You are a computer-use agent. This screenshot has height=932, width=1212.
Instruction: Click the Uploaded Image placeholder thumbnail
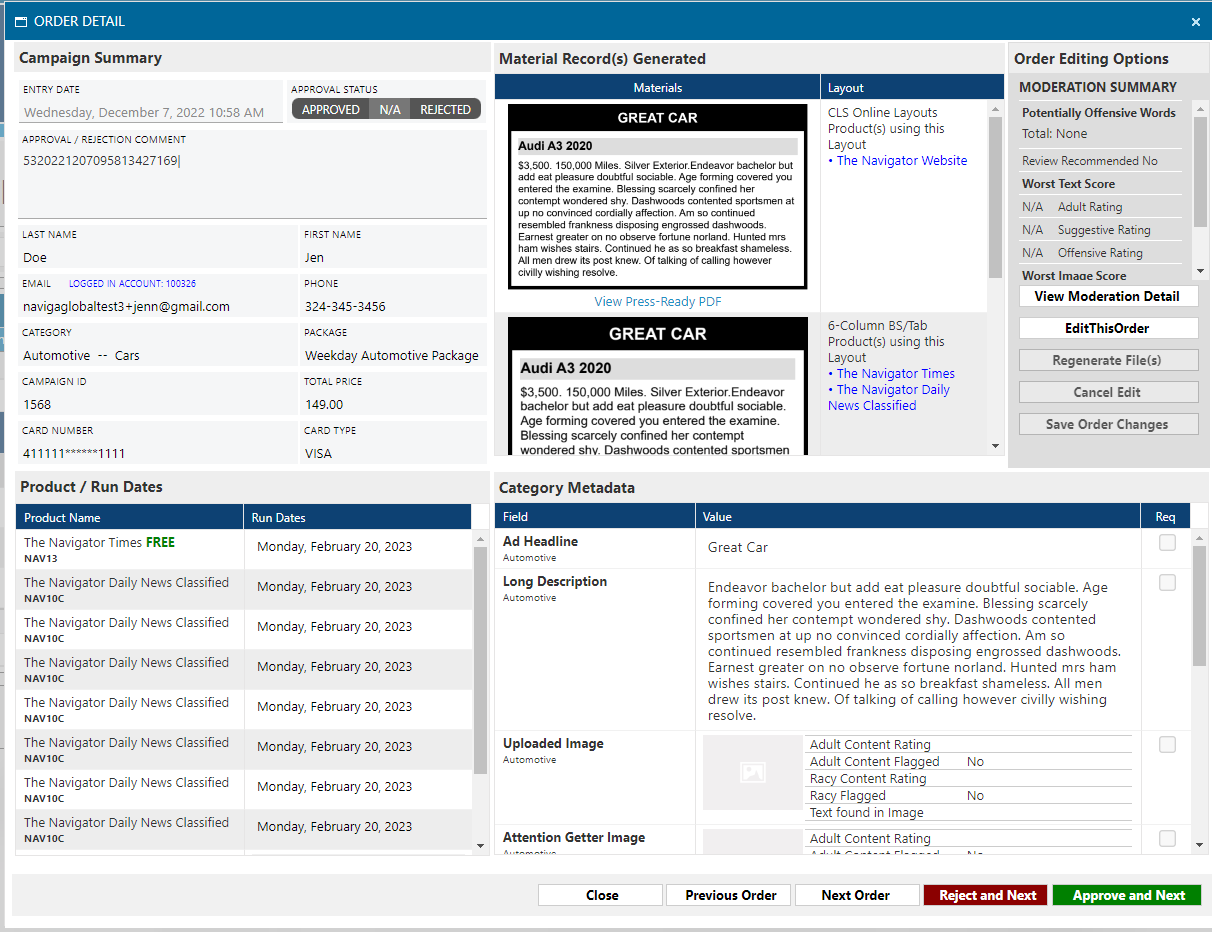752,772
